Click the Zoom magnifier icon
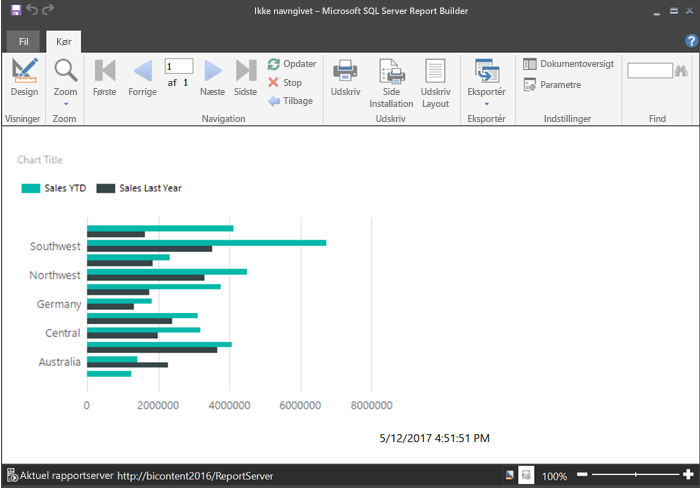 click(66, 71)
